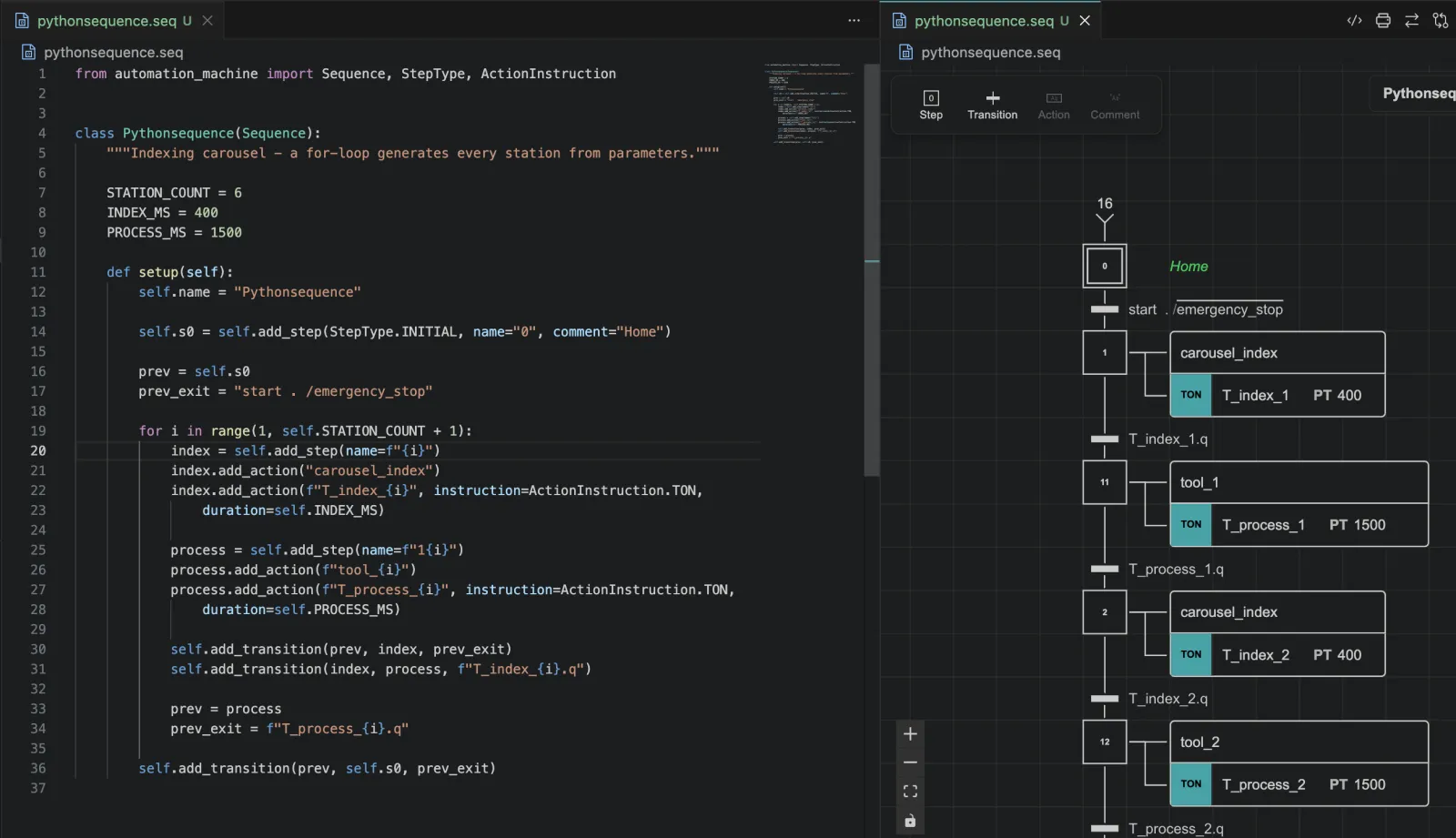Click the T_index_2 timer name
The height and width of the screenshot is (838, 1456).
coord(1255,654)
